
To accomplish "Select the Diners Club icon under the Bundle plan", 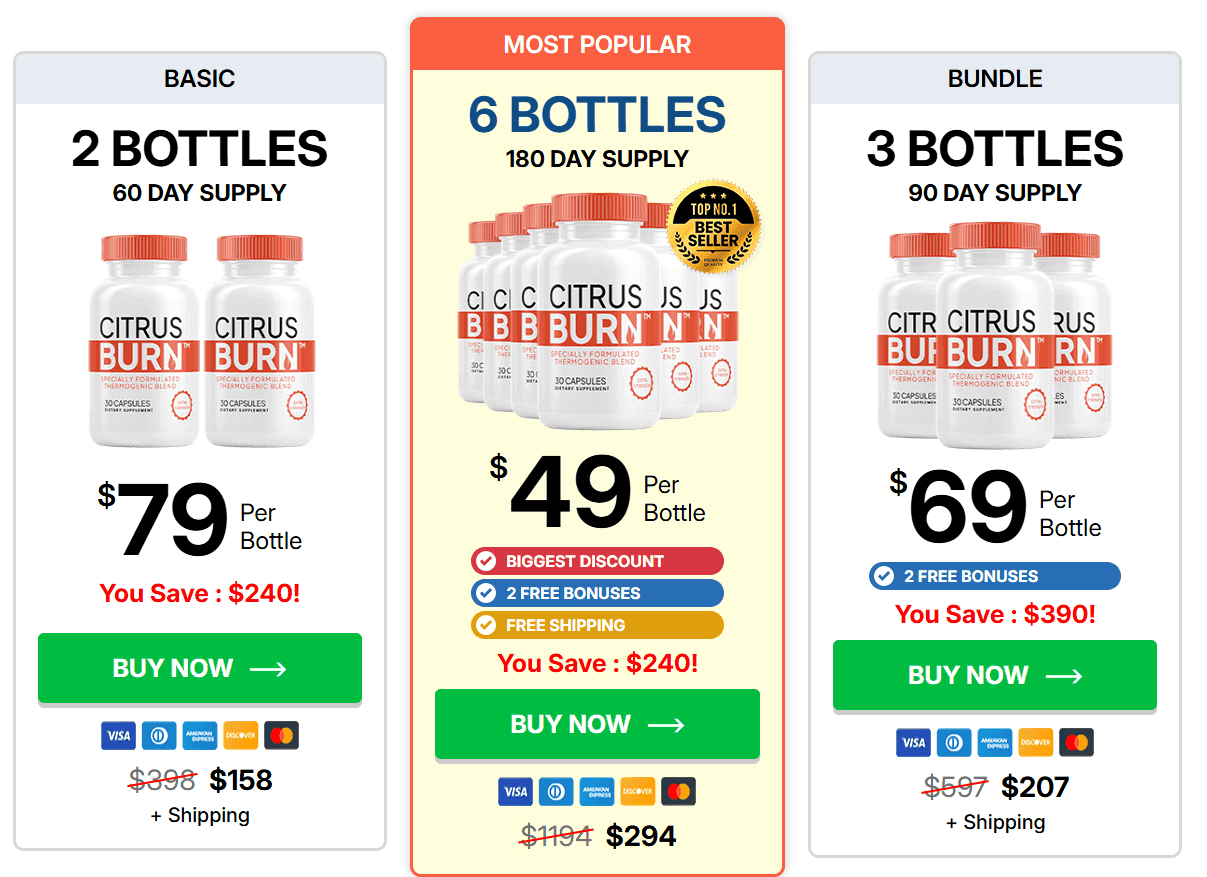I will coord(953,742).
